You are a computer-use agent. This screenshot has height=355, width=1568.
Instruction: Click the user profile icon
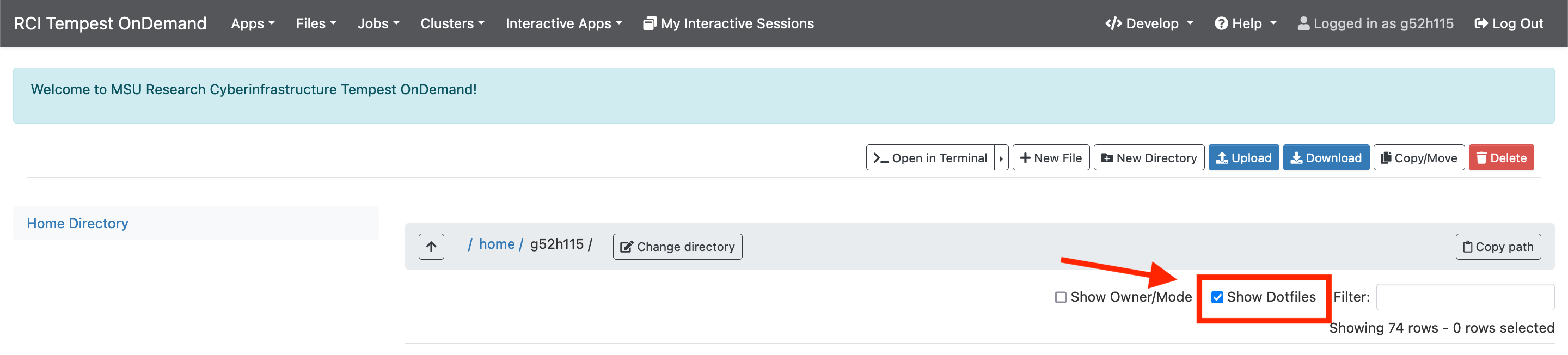pyautogui.click(x=1303, y=23)
